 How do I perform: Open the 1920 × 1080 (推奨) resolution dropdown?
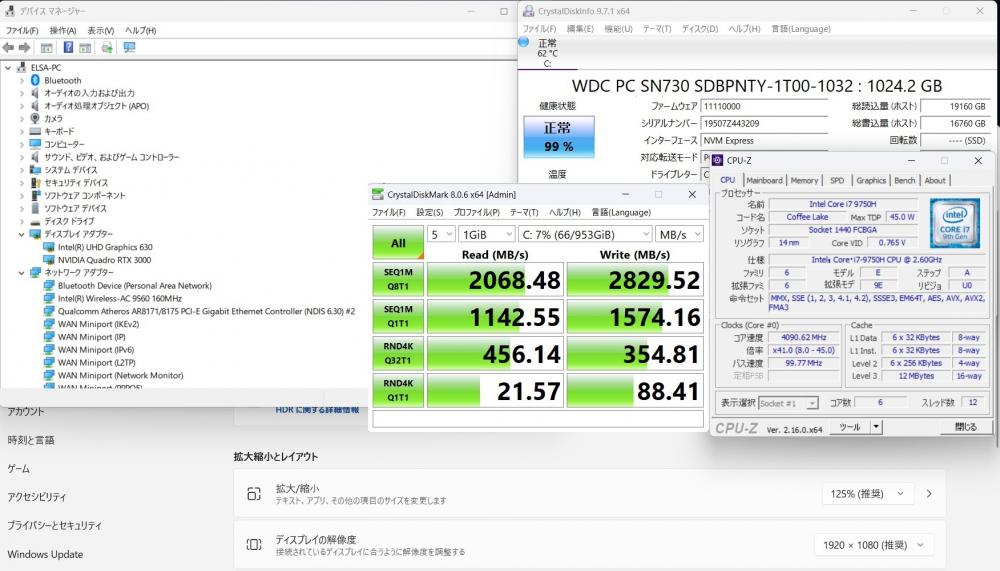tap(873, 545)
